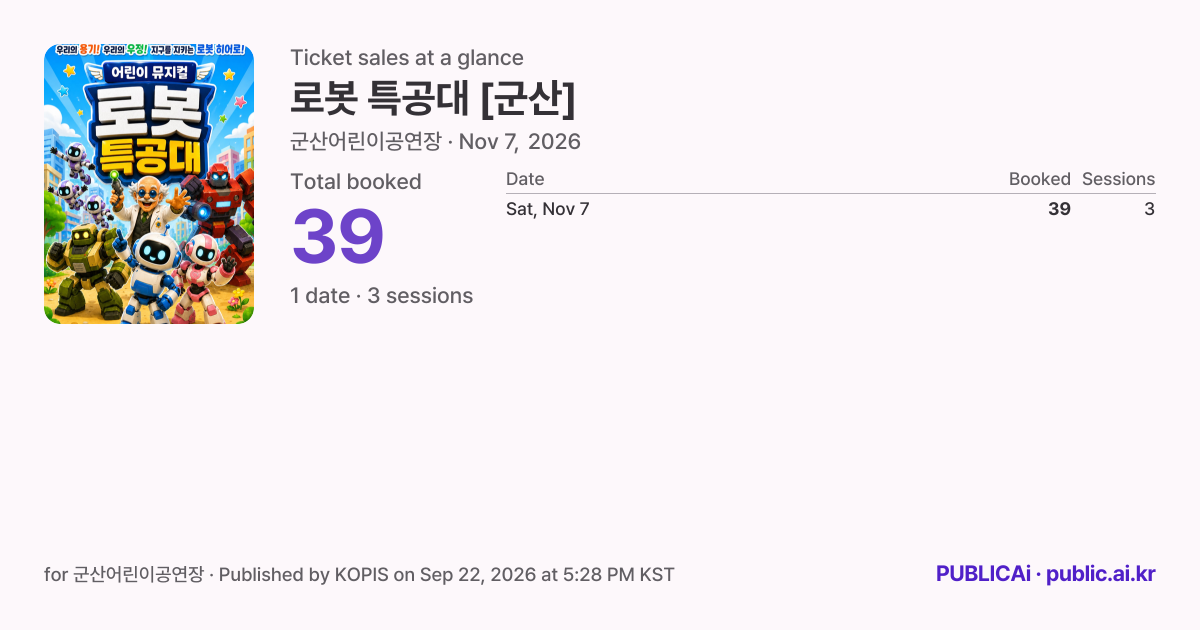Select the Sat, Nov 7 row
The image size is (1200, 630).
click(x=830, y=209)
